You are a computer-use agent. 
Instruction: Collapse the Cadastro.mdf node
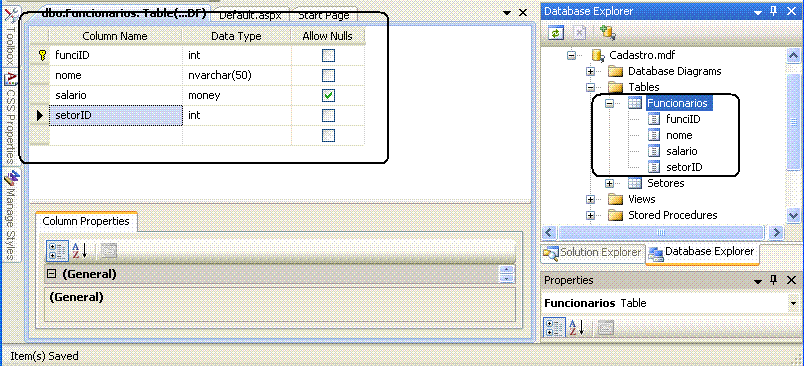coord(571,55)
